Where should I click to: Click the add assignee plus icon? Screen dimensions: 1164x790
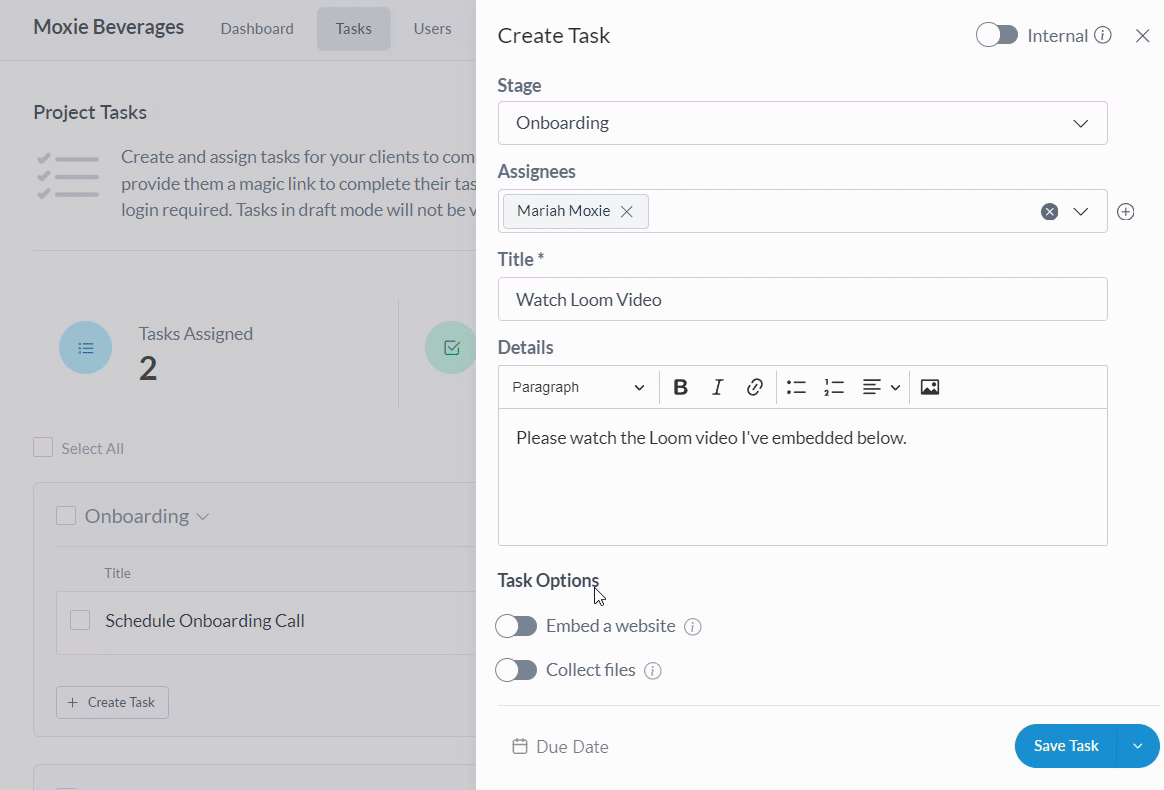(1125, 212)
